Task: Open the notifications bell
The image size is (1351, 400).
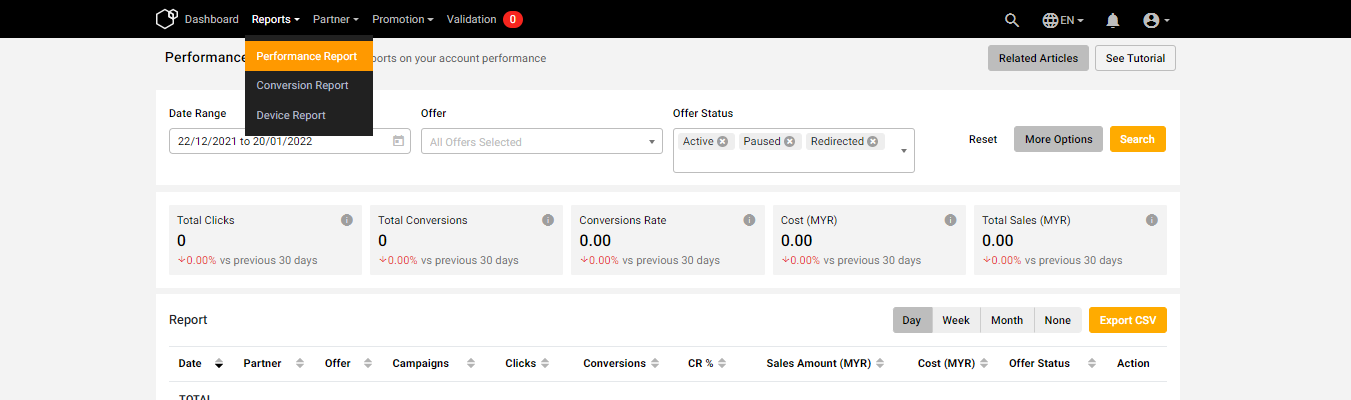Action: 1113,20
